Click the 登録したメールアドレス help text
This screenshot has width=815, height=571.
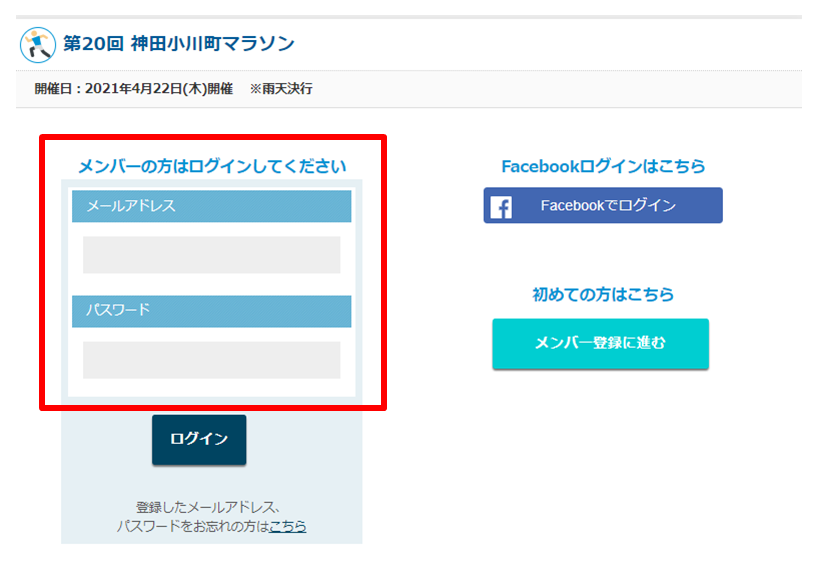[208, 507]
